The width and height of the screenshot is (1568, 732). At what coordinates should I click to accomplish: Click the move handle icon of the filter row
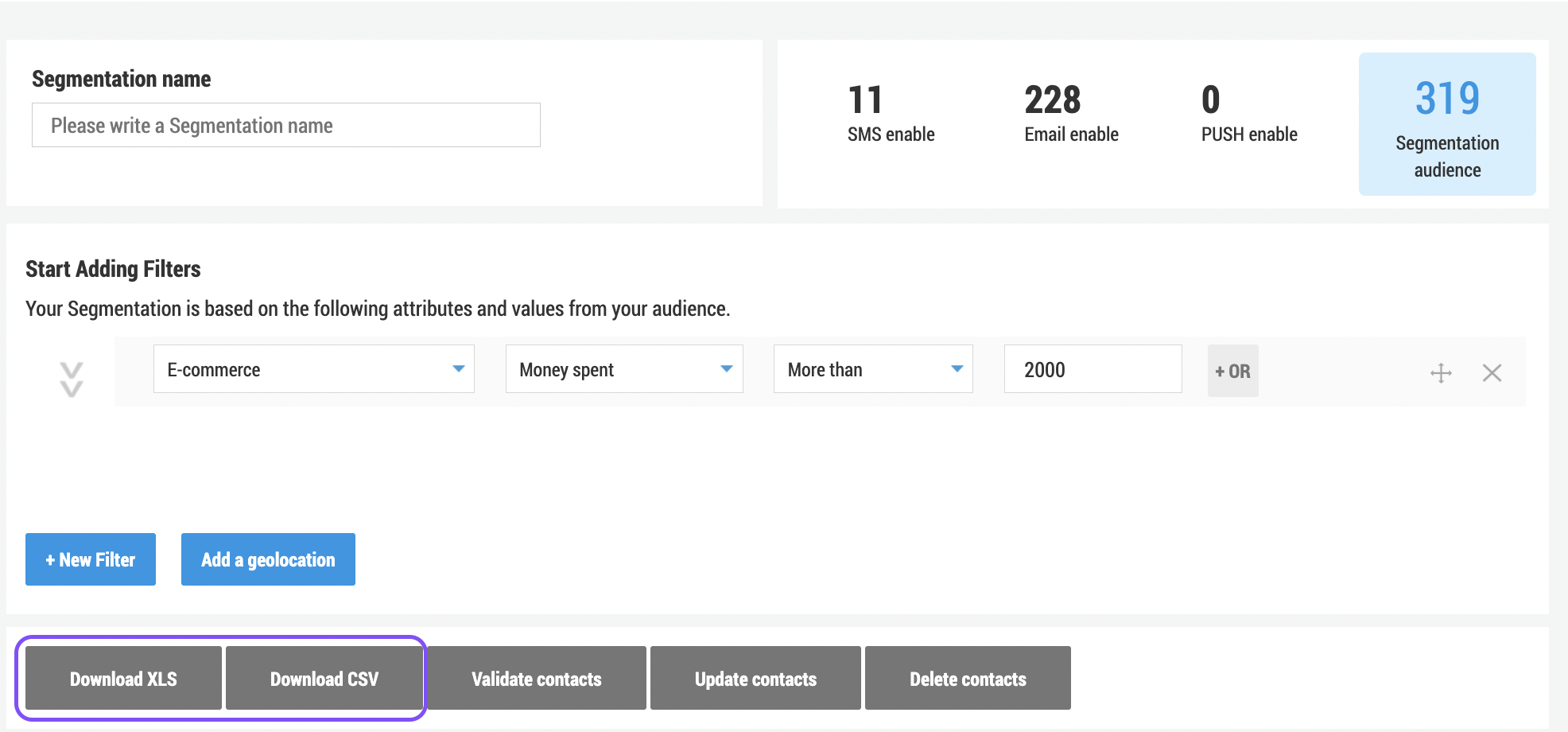tap(1441, 372)
